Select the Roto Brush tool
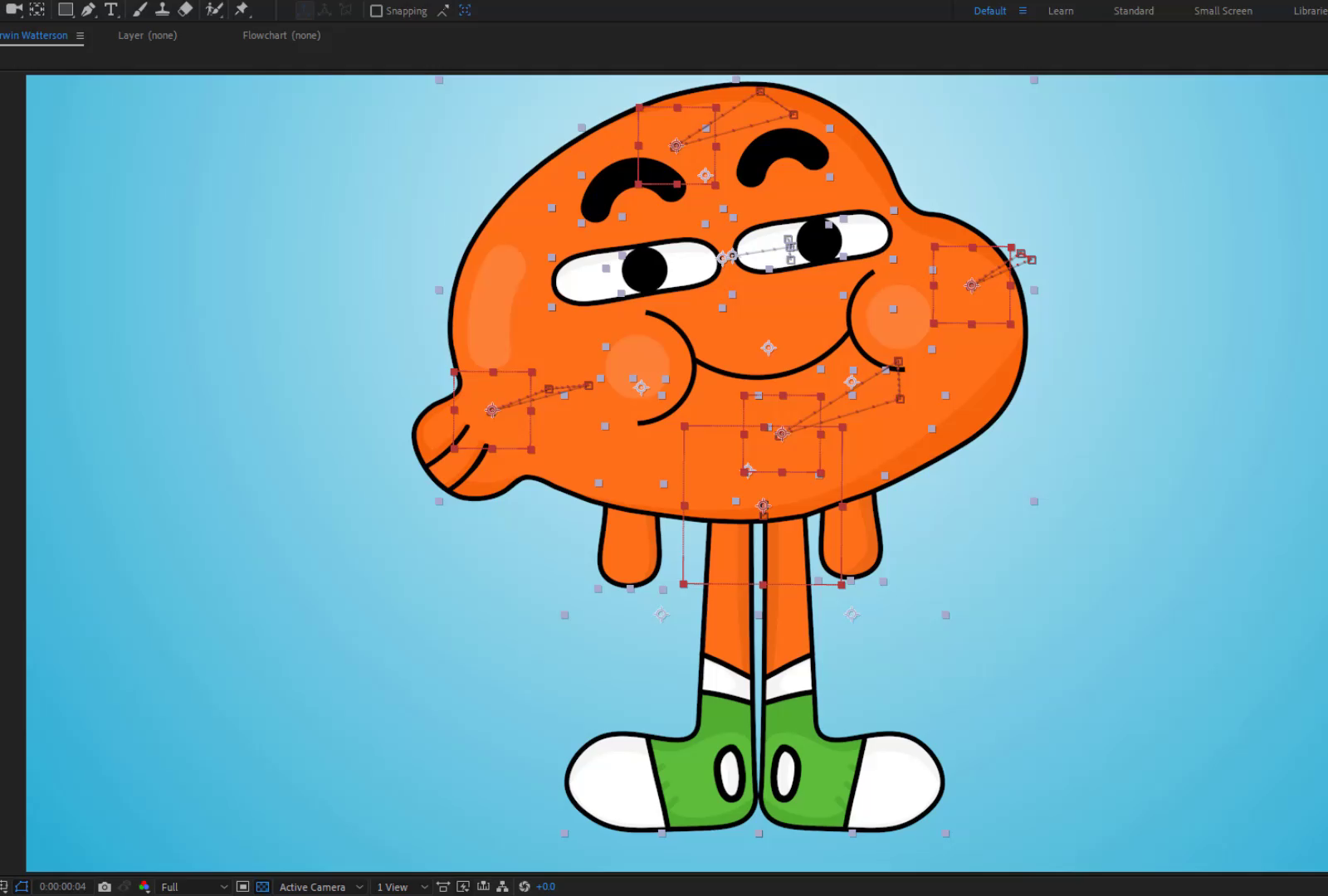The width and height of the screenshot is (1328, 896). point(214,10)
